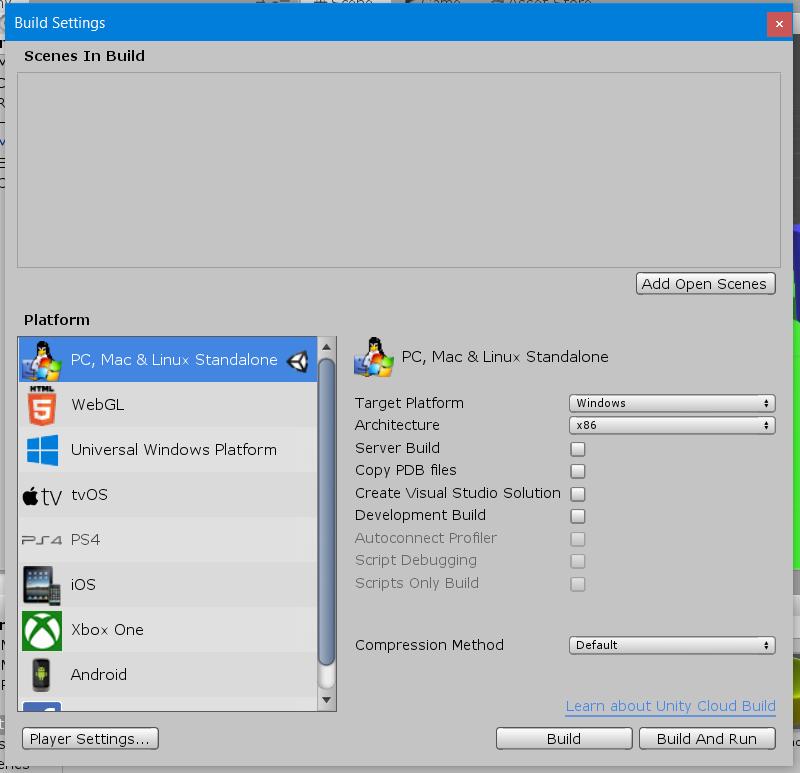Click the Build And Run button
Screen dimensions: 800x773
point(707,739)
